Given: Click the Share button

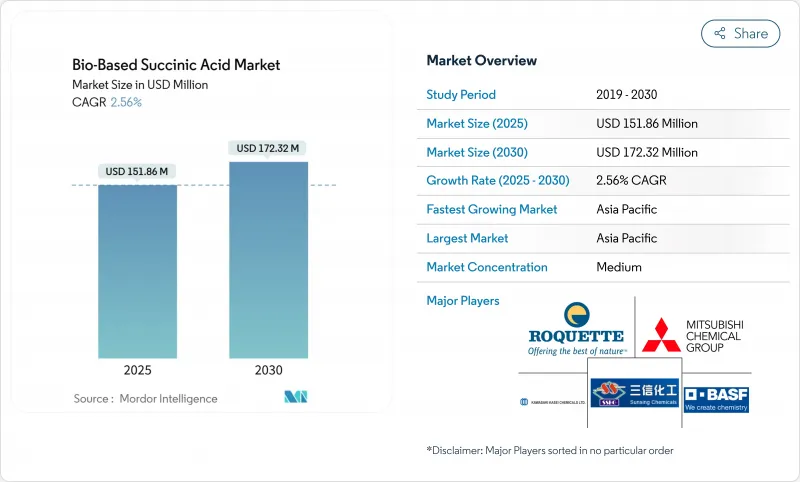Looking at the screenshot, I should click(741, 33).
